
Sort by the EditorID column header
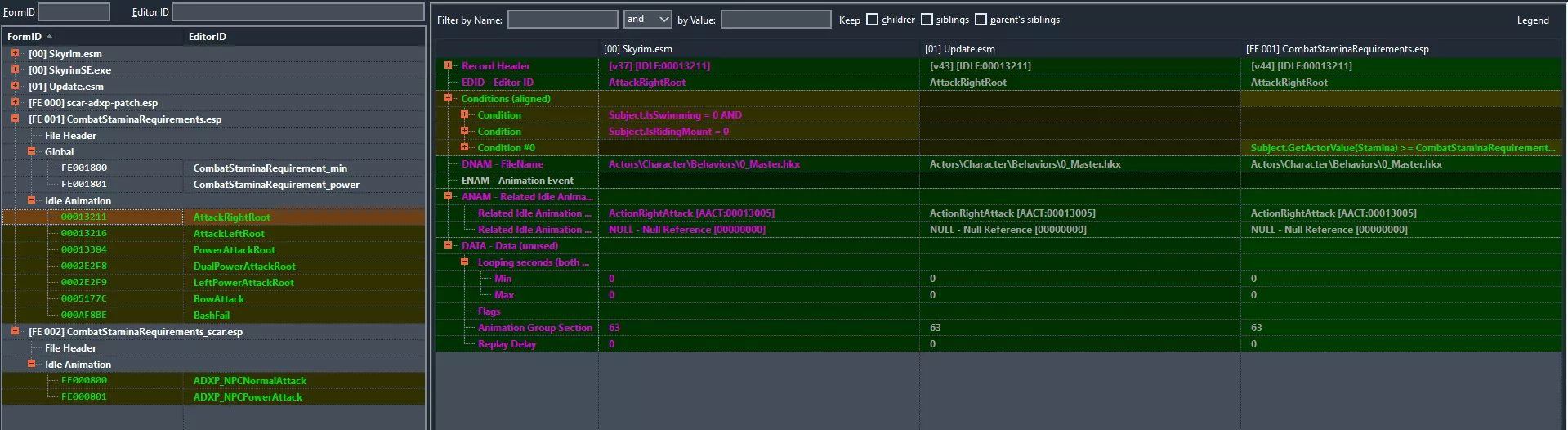pyautogui.click(x=304, y=37)
